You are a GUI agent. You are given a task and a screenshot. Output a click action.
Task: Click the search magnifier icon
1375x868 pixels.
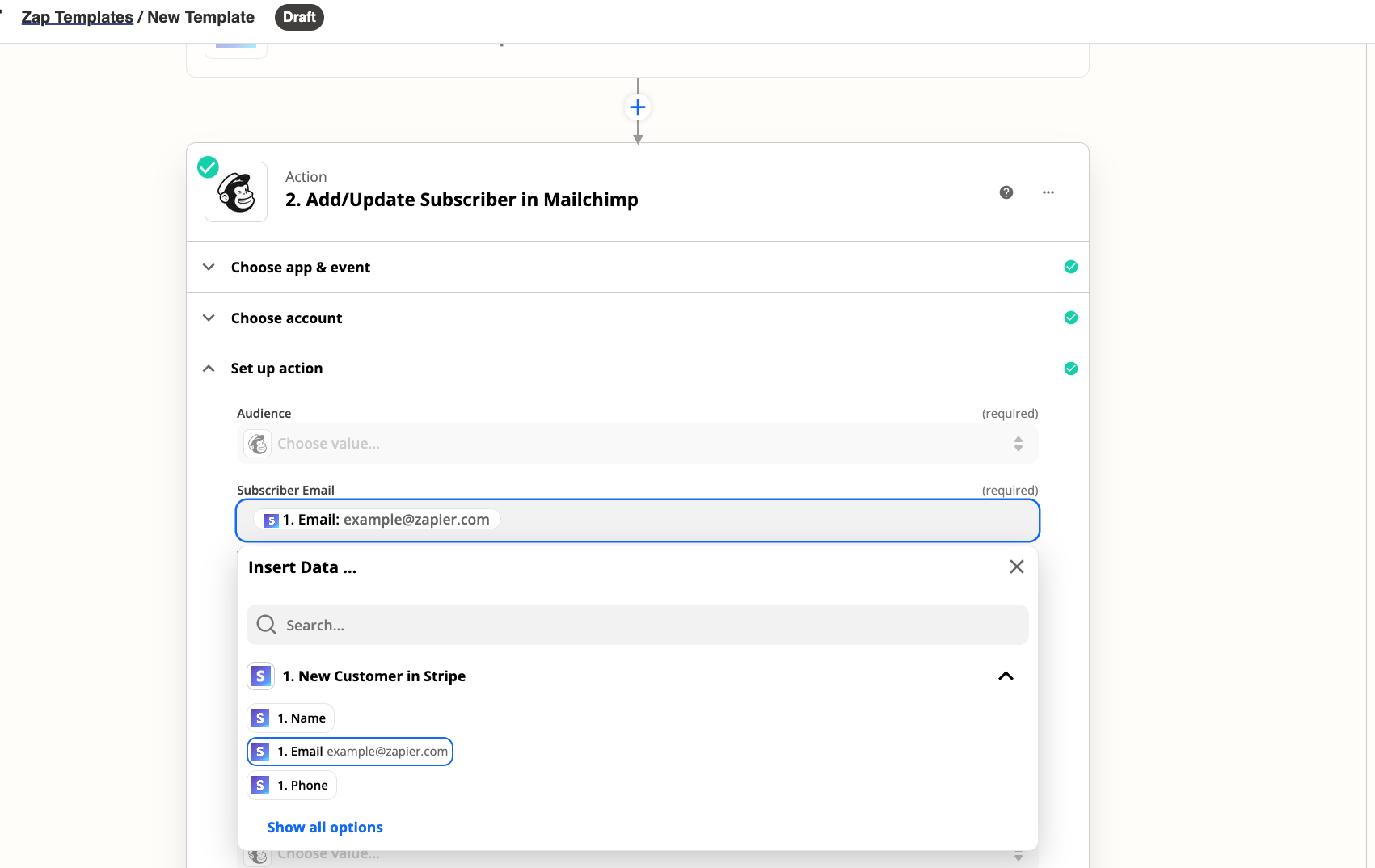click(266, 624)
